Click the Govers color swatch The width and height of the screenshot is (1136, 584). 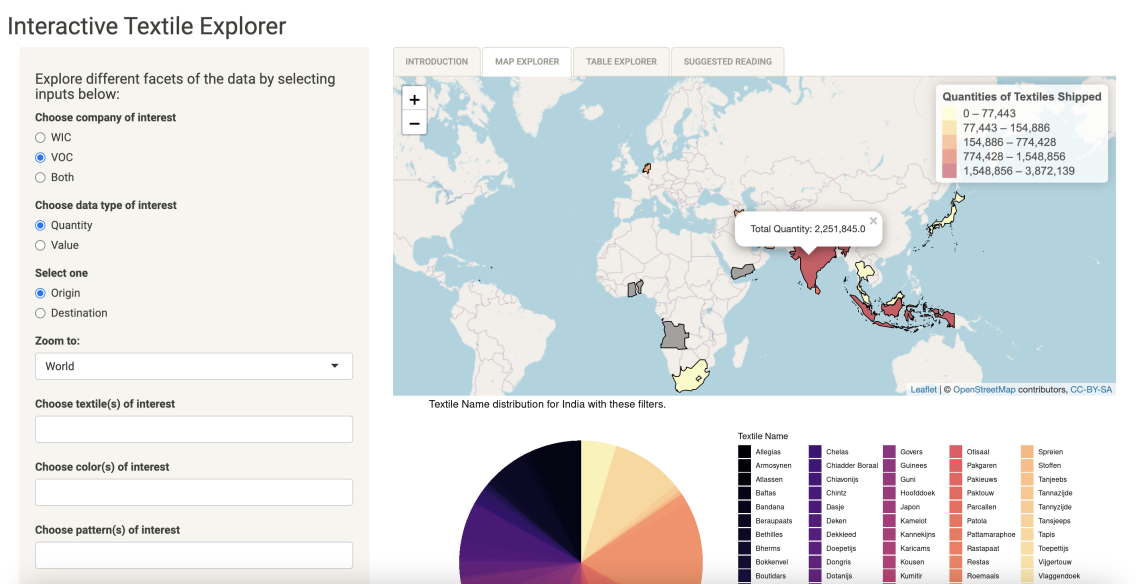(890, 451)
